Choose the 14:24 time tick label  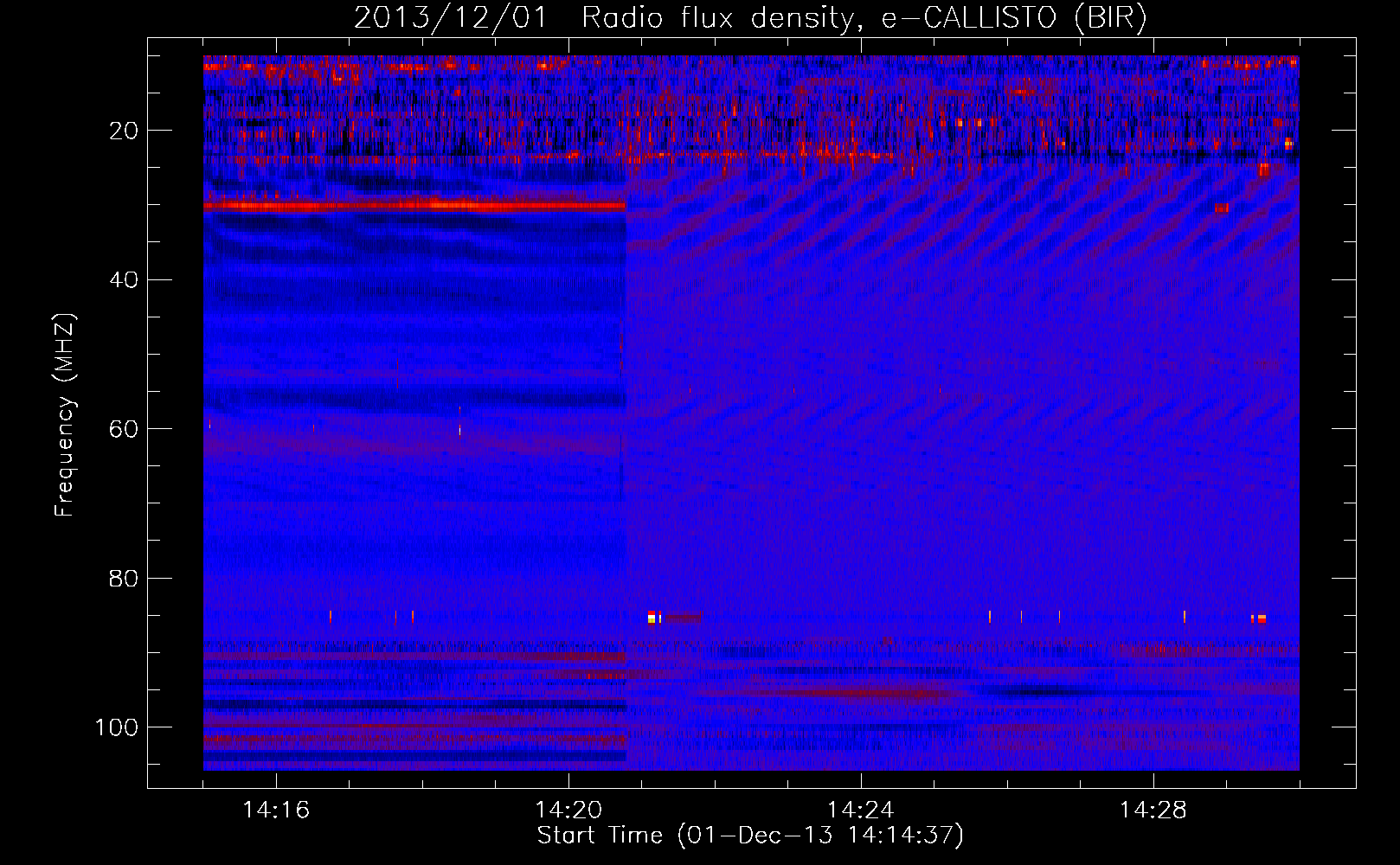click(x=861, y=811)
